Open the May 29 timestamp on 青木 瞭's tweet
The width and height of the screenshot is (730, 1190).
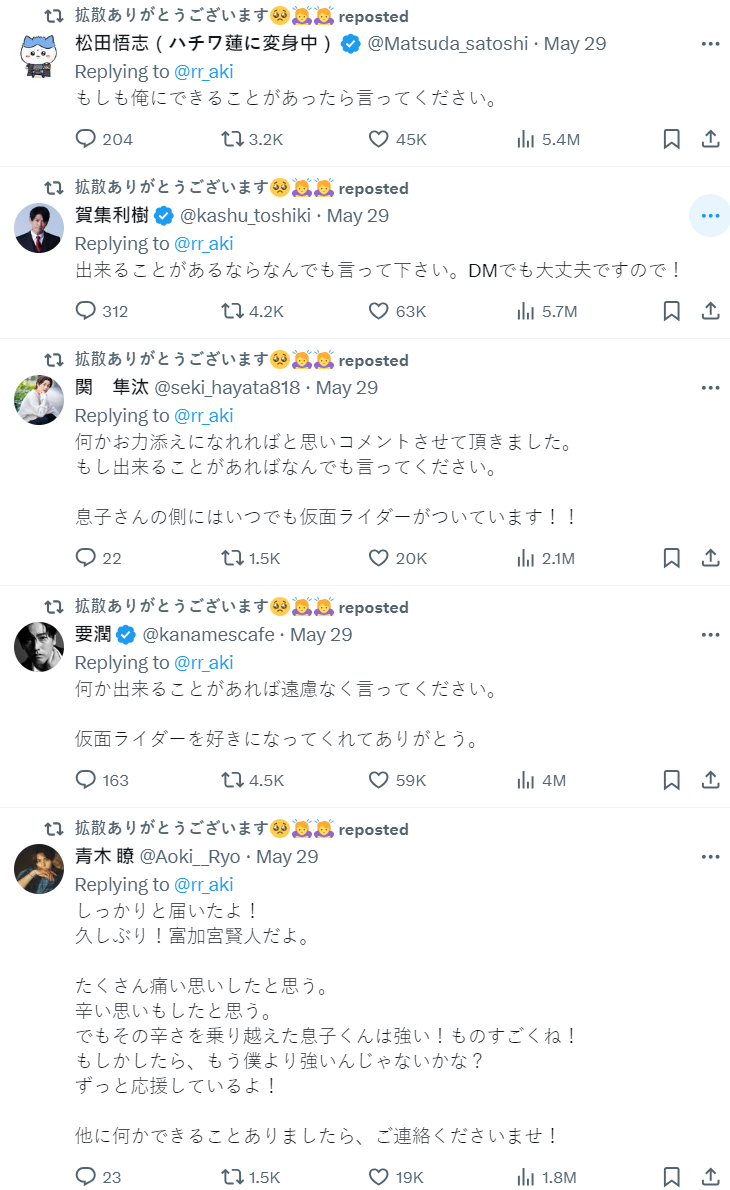287,857
